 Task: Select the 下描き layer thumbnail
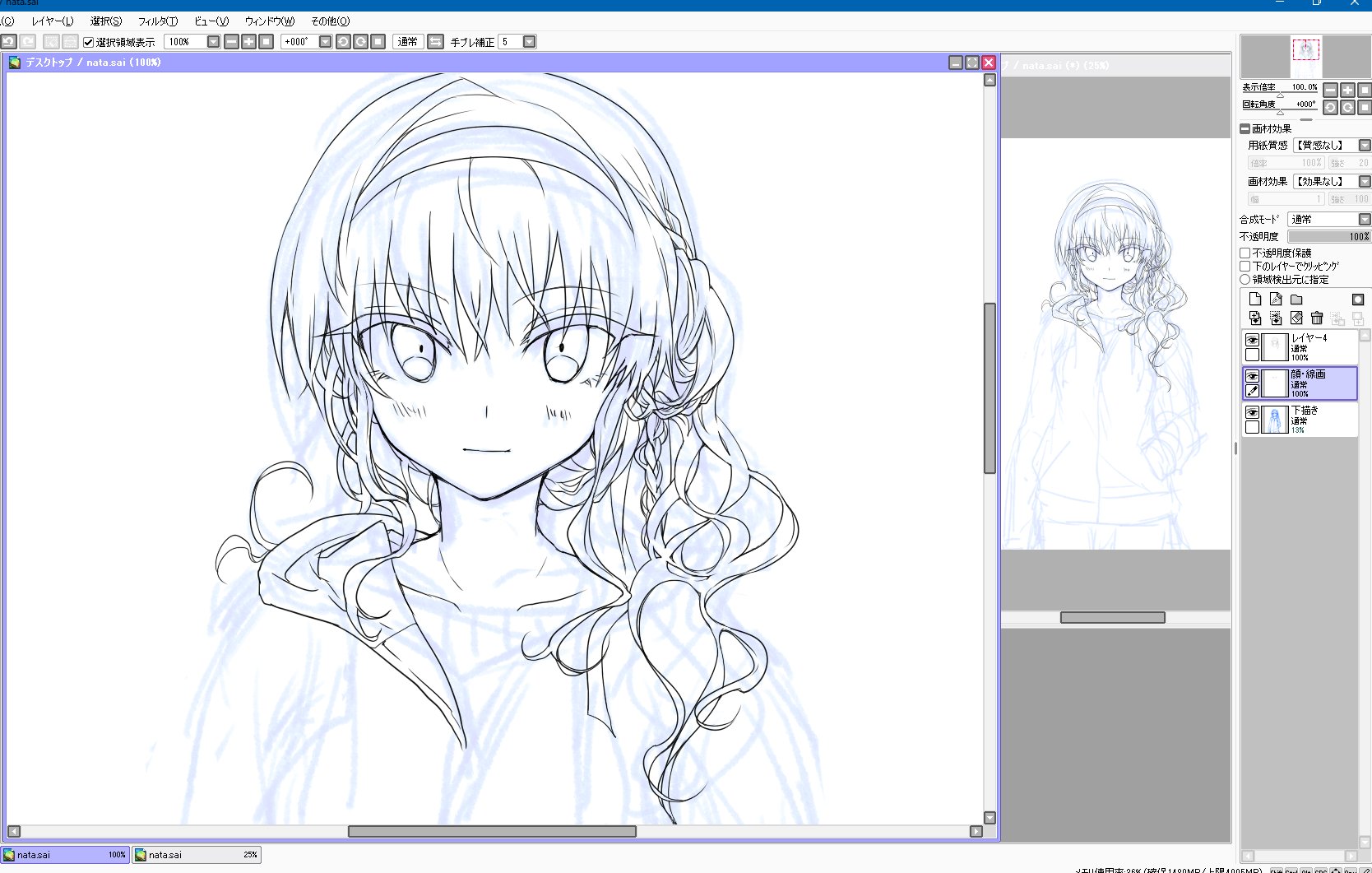(1275, 420)
